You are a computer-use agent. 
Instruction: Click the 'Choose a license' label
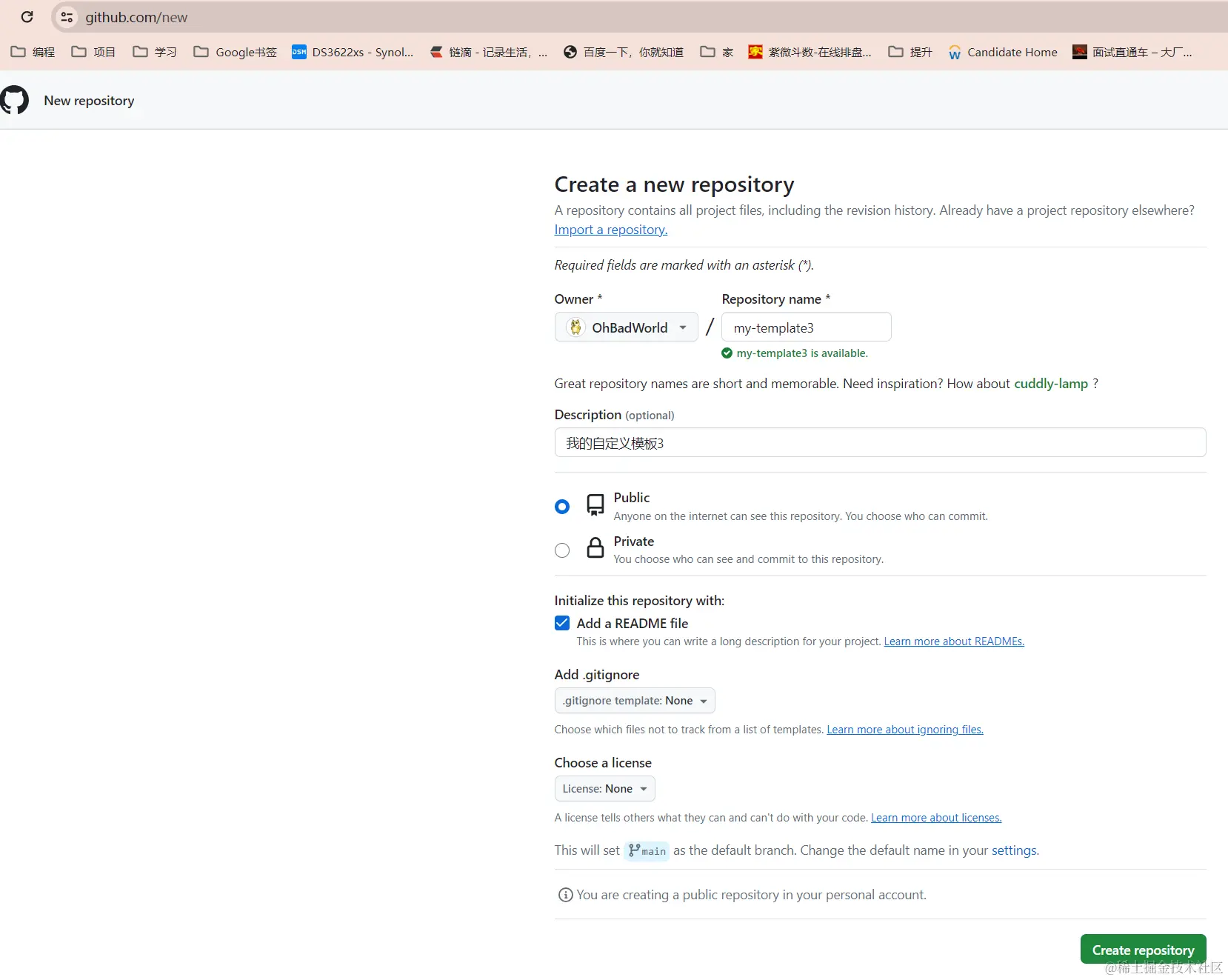603,763
